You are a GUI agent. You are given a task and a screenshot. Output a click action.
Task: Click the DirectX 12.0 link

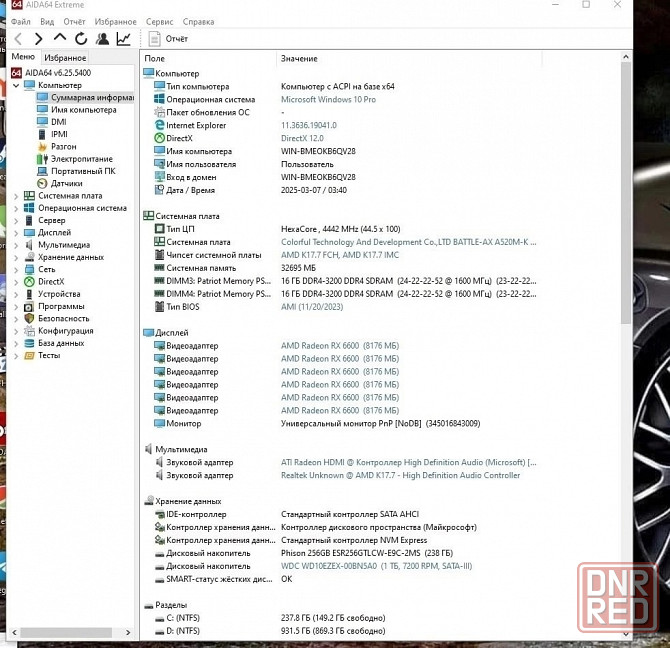pos(302,138)
